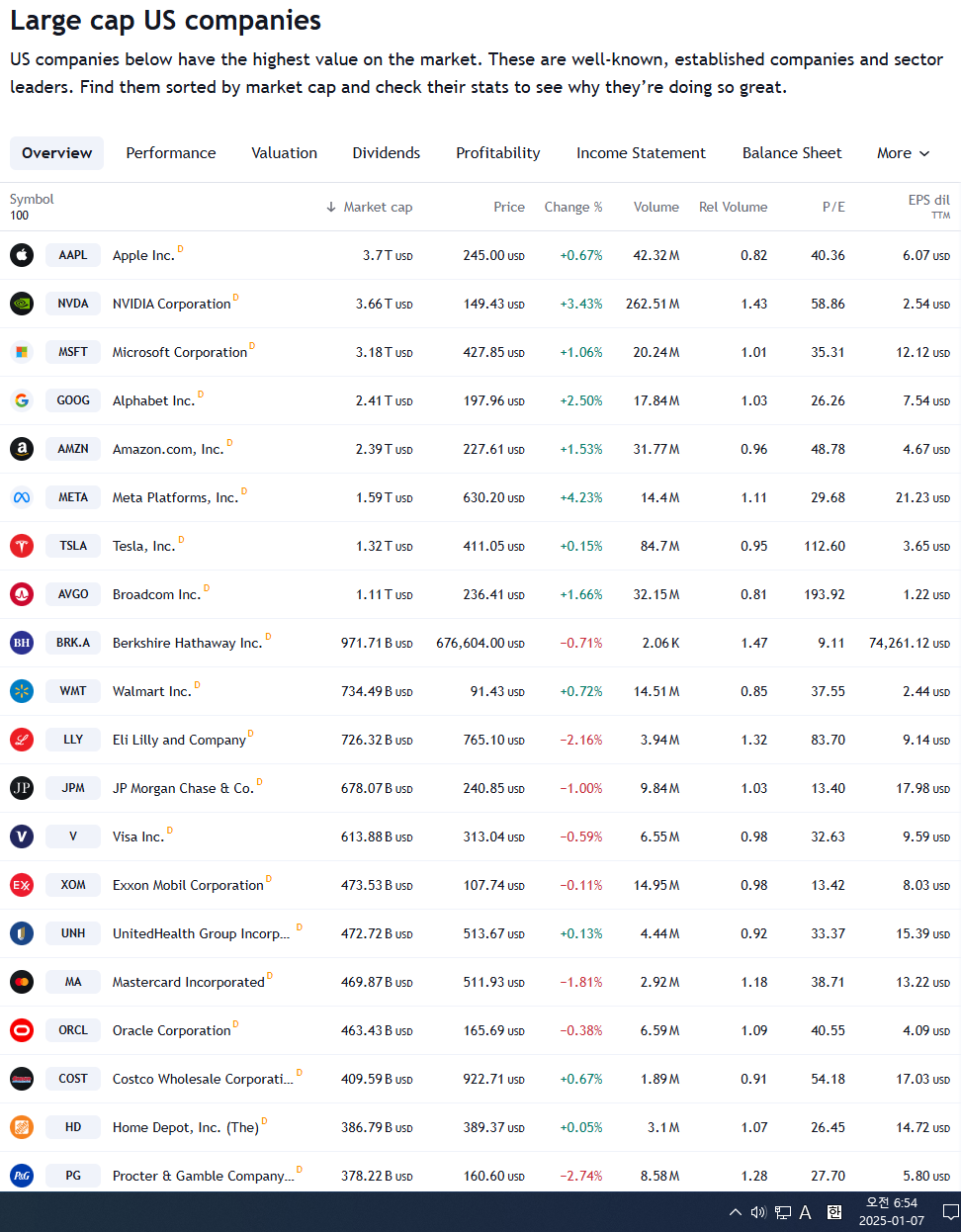Open the AAPL ticker symbol button
Screen dimensions: 961x1232
tap(73, 255)
